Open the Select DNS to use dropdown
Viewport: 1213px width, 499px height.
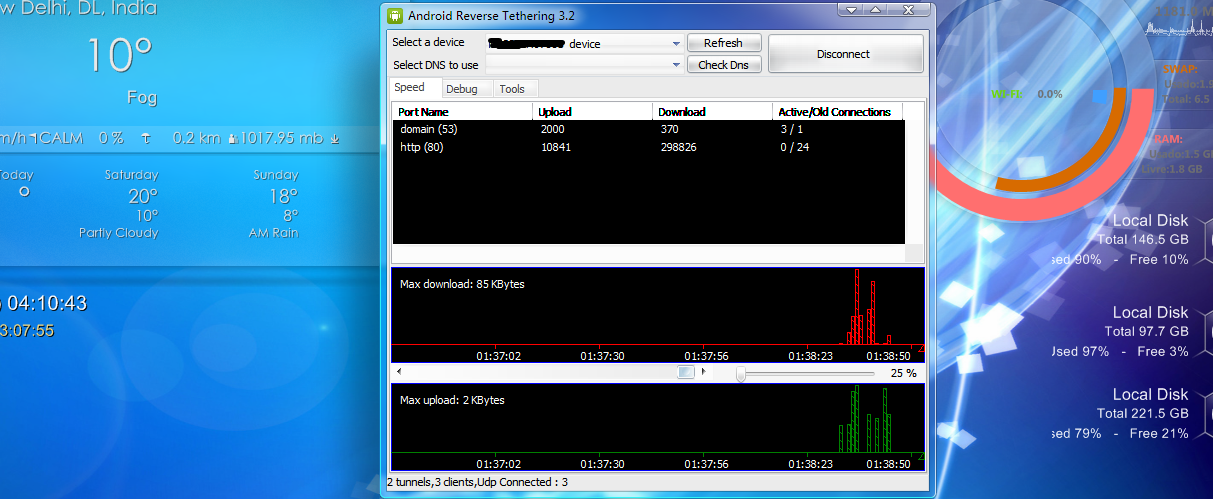585,65
